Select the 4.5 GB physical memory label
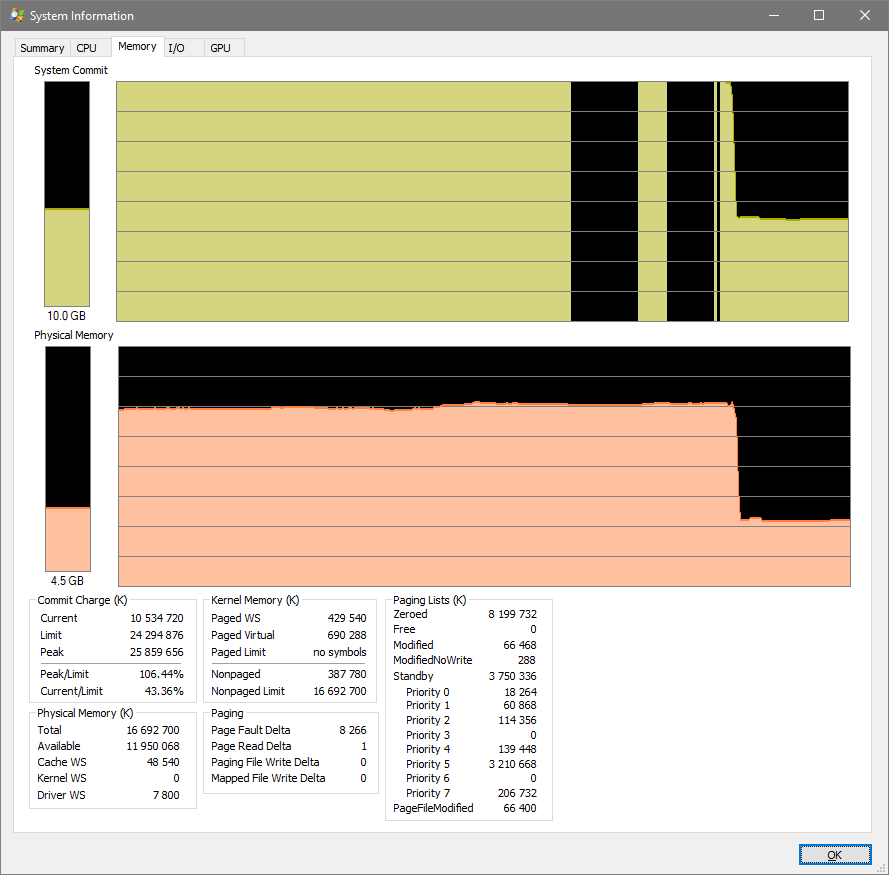This screenshot has width=889, height=875. [x=67, y=581]
